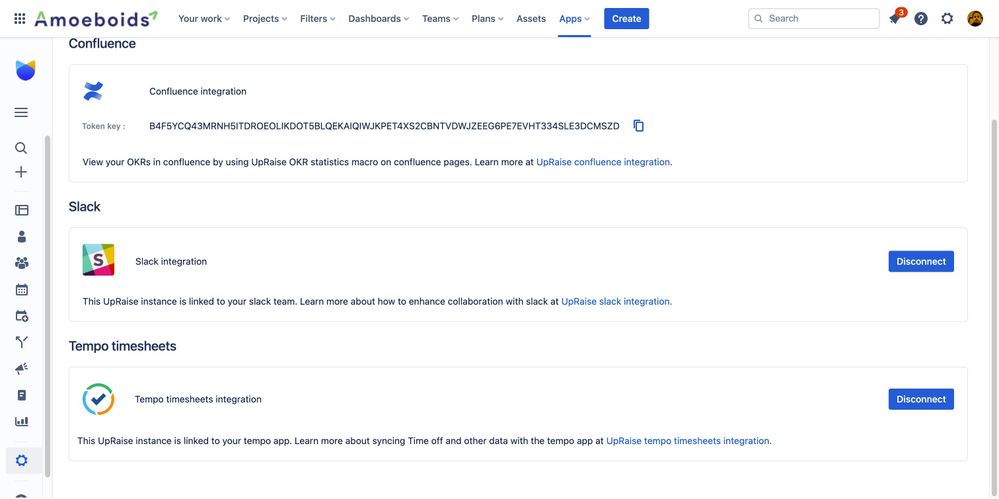
Task: Open the sidebar teams group icon
Action: pos(22,263)
